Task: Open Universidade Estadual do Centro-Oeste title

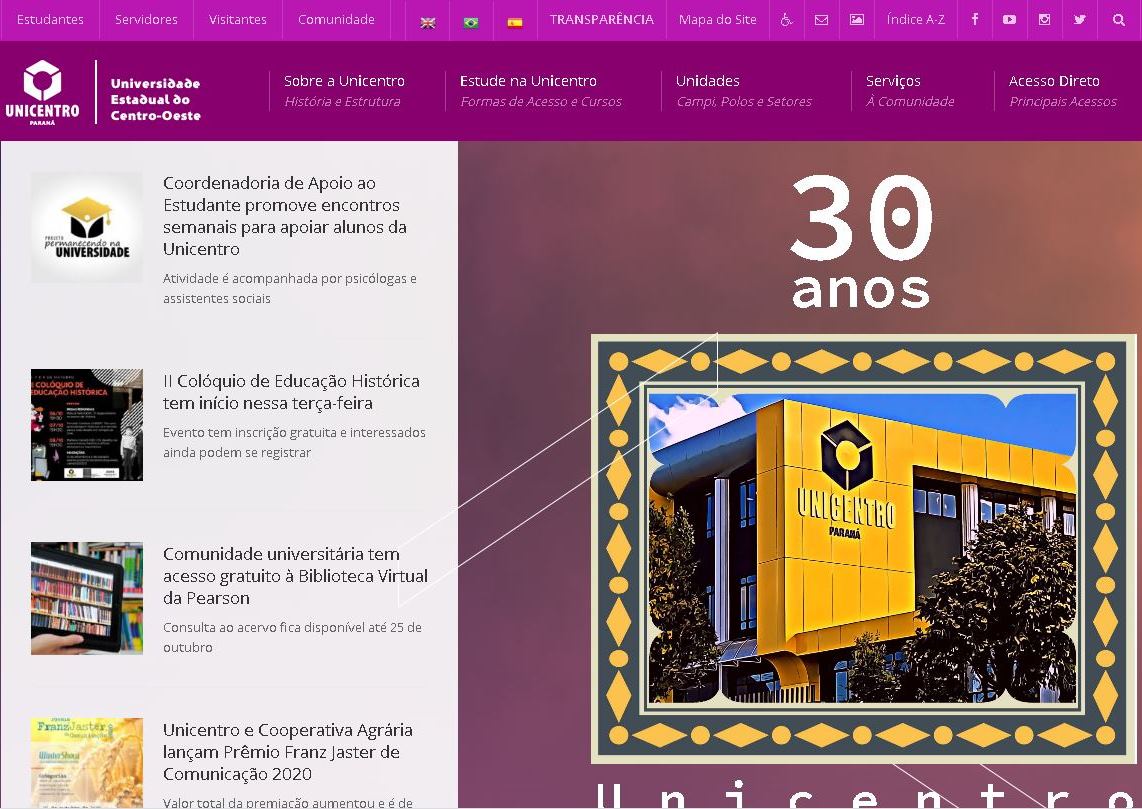Action: tap(155, 99)
